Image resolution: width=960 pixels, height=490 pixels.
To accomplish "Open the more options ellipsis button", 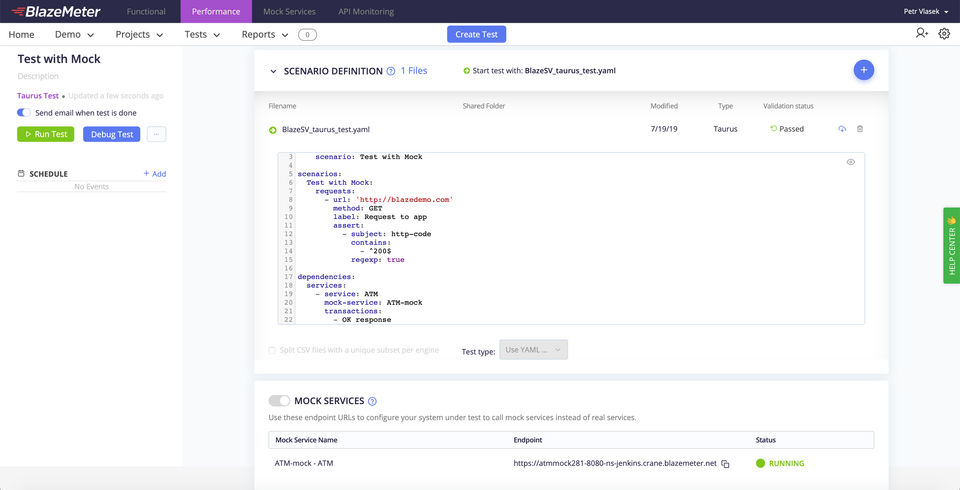I will coord(156,134).
